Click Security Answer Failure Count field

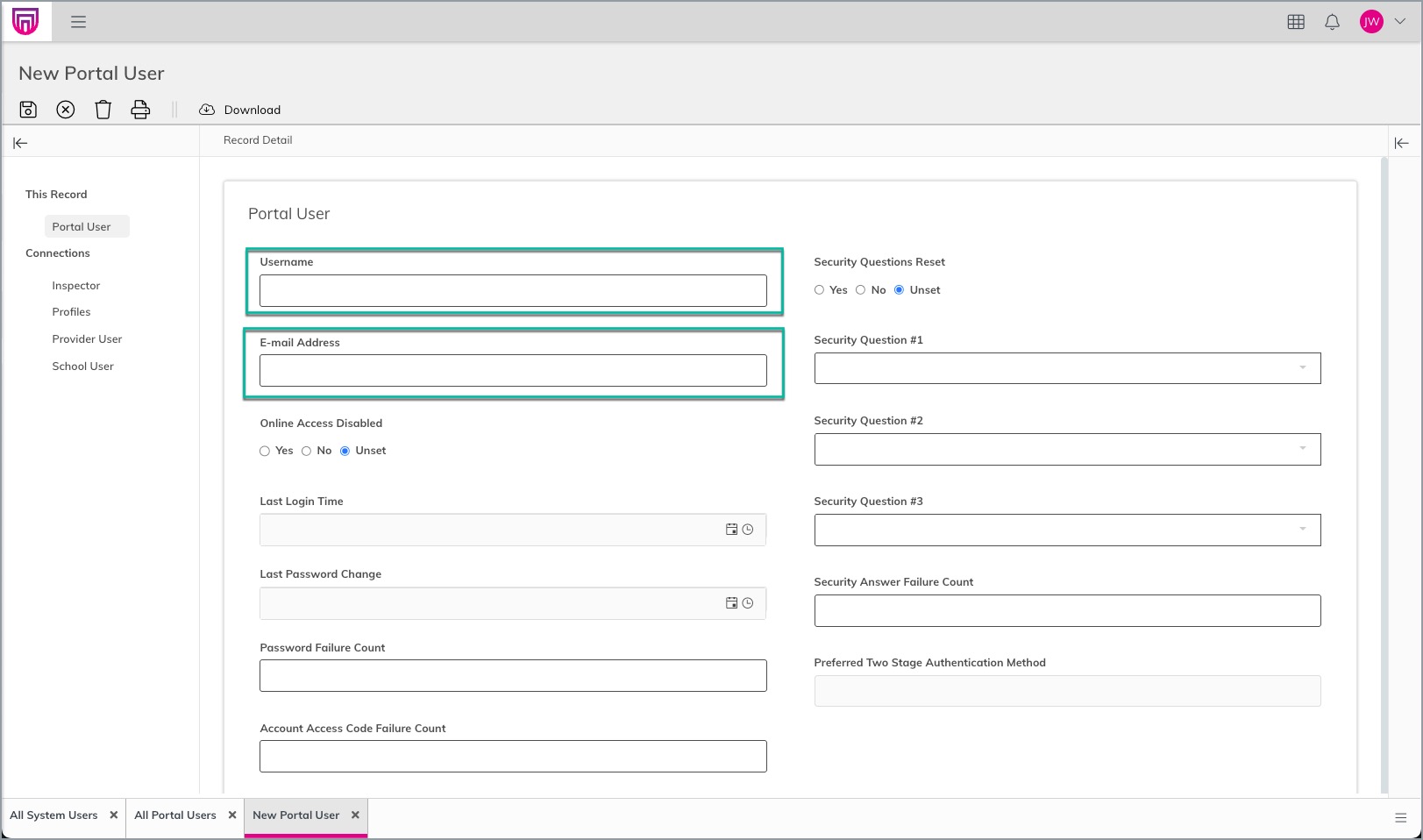tap(1067, 611)
